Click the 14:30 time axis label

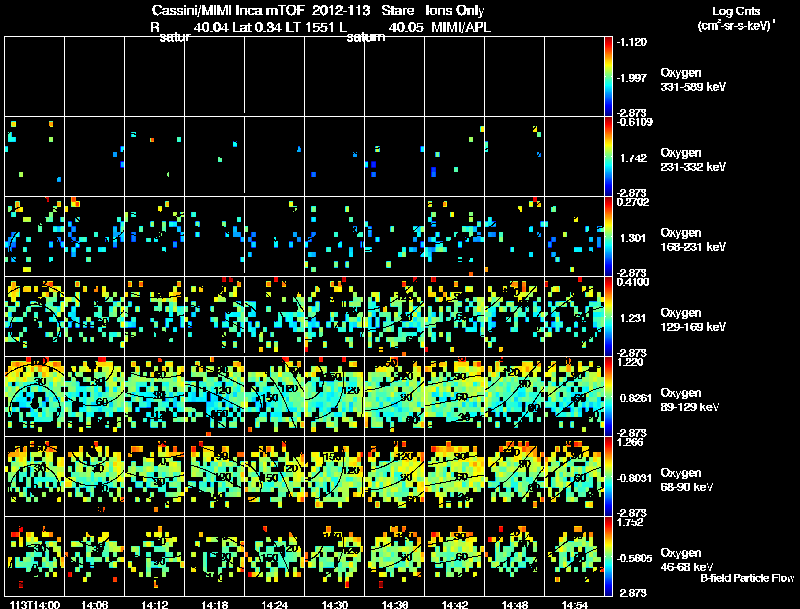point(335,604)
